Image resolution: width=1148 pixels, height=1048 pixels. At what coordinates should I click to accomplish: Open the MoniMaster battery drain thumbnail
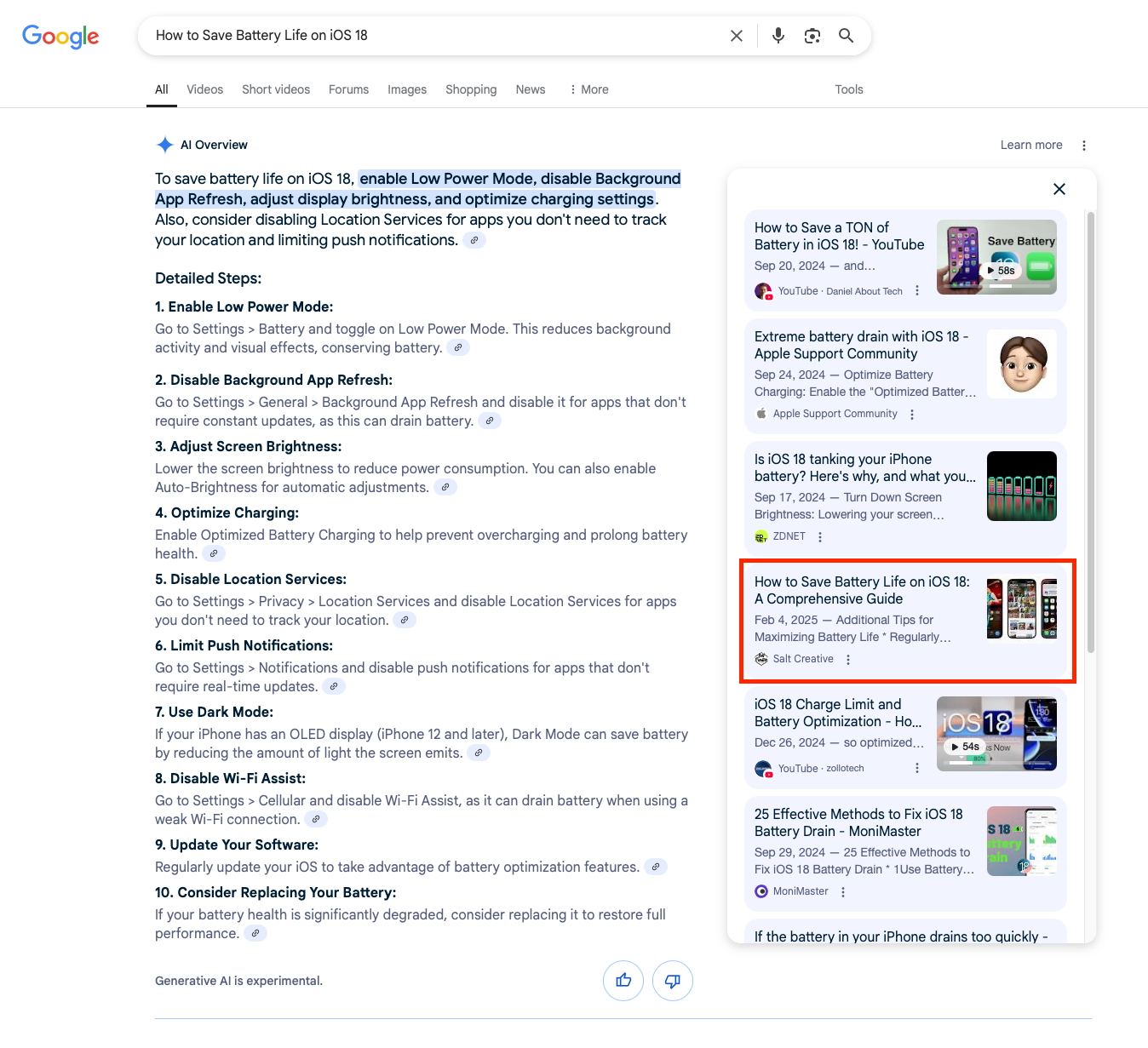point(1022,841)
